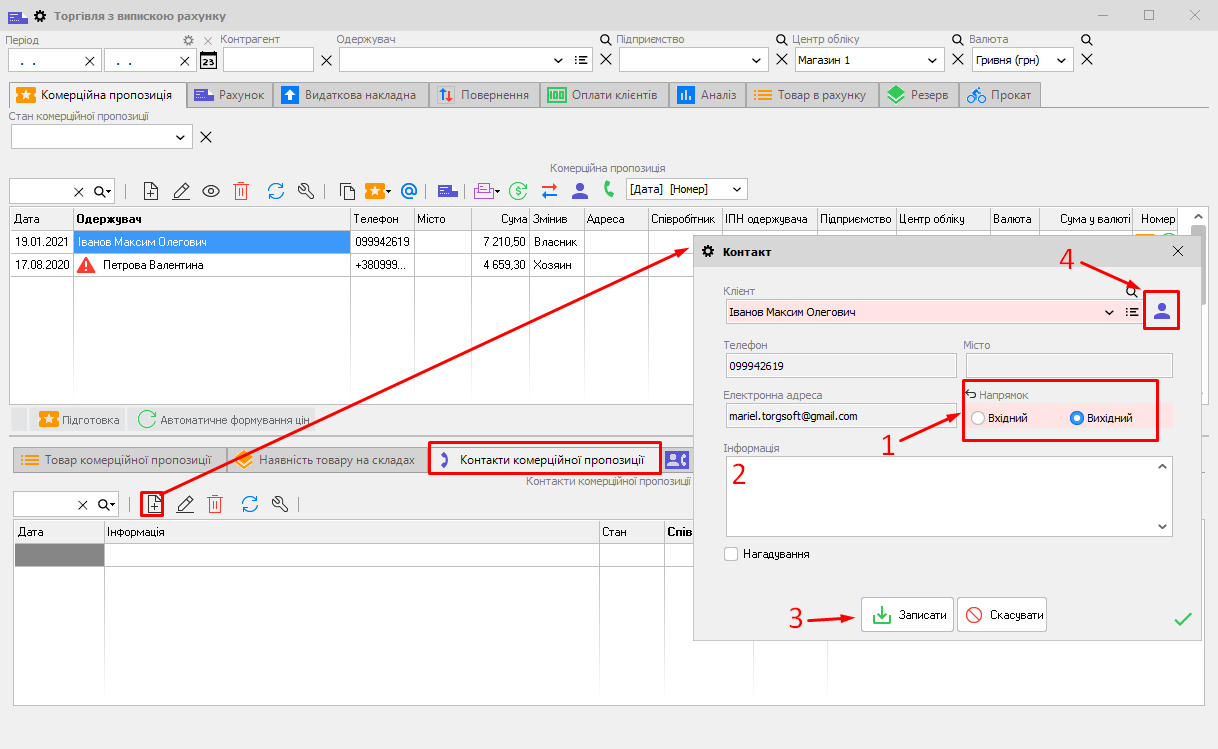
Task: Expand the Клієнт dropdown in Контакт dialog
Action: pos(1108,312)
